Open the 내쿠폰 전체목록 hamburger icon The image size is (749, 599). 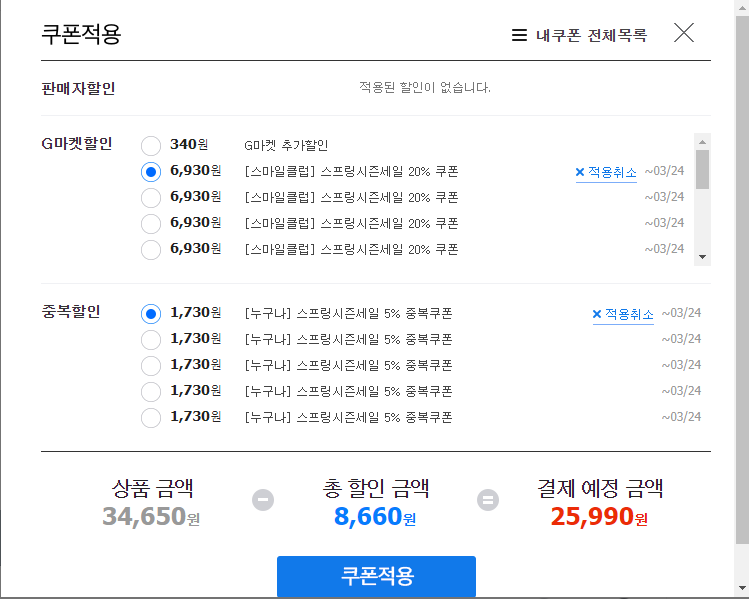(519, 35)
